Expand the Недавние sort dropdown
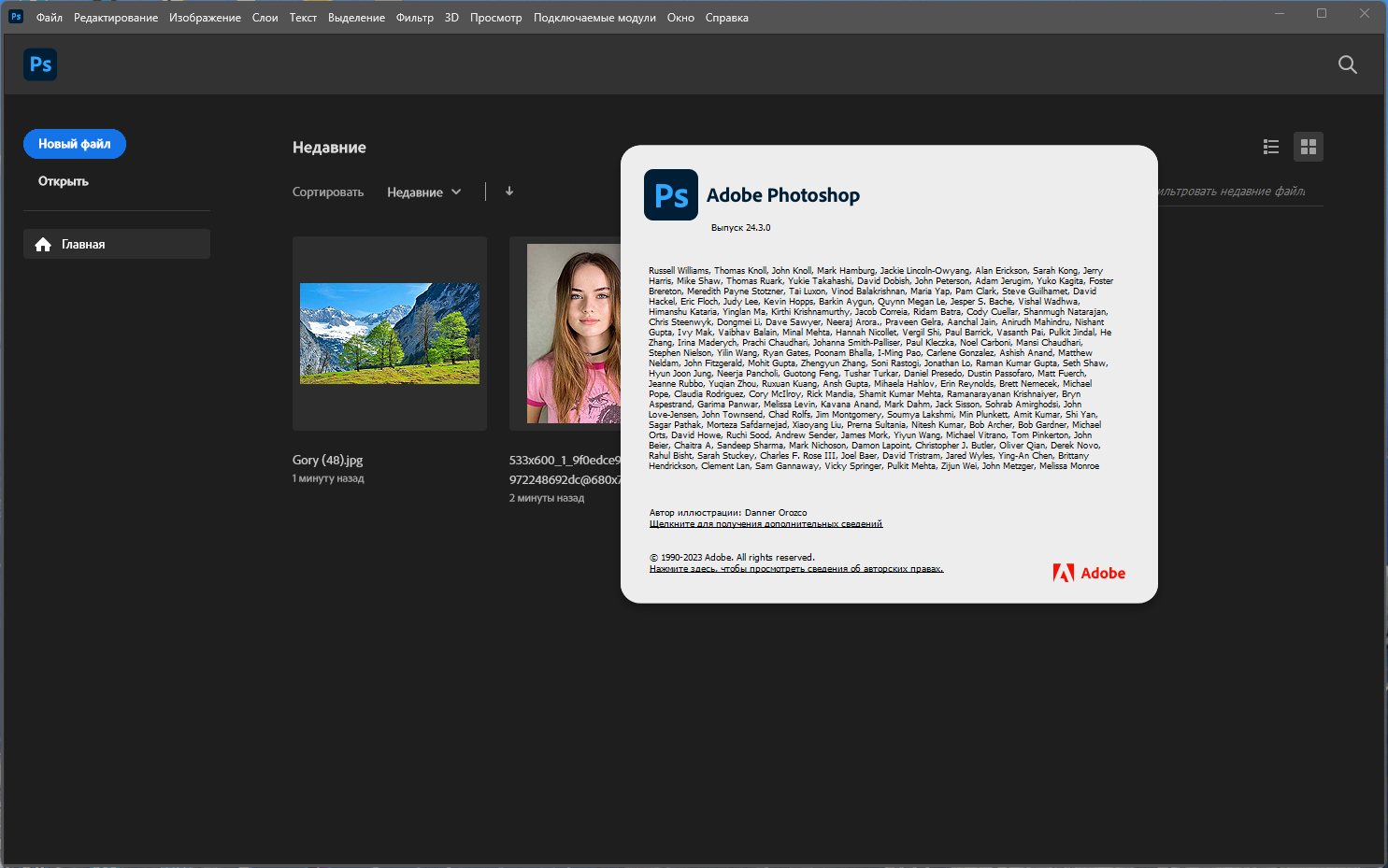Screen dimensions: 1388x868 [x=424, y=192]
